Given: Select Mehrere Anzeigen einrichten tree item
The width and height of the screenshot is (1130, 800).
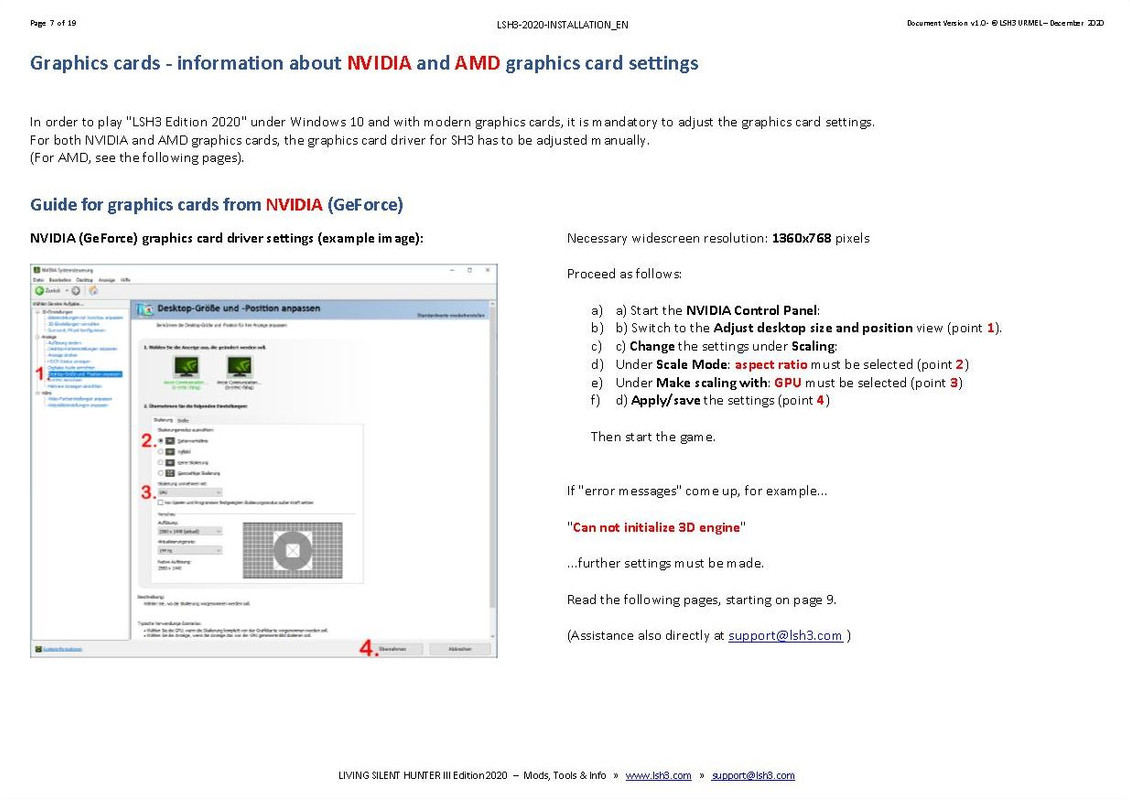Looking at the screenshot, I should click(75, 386).
